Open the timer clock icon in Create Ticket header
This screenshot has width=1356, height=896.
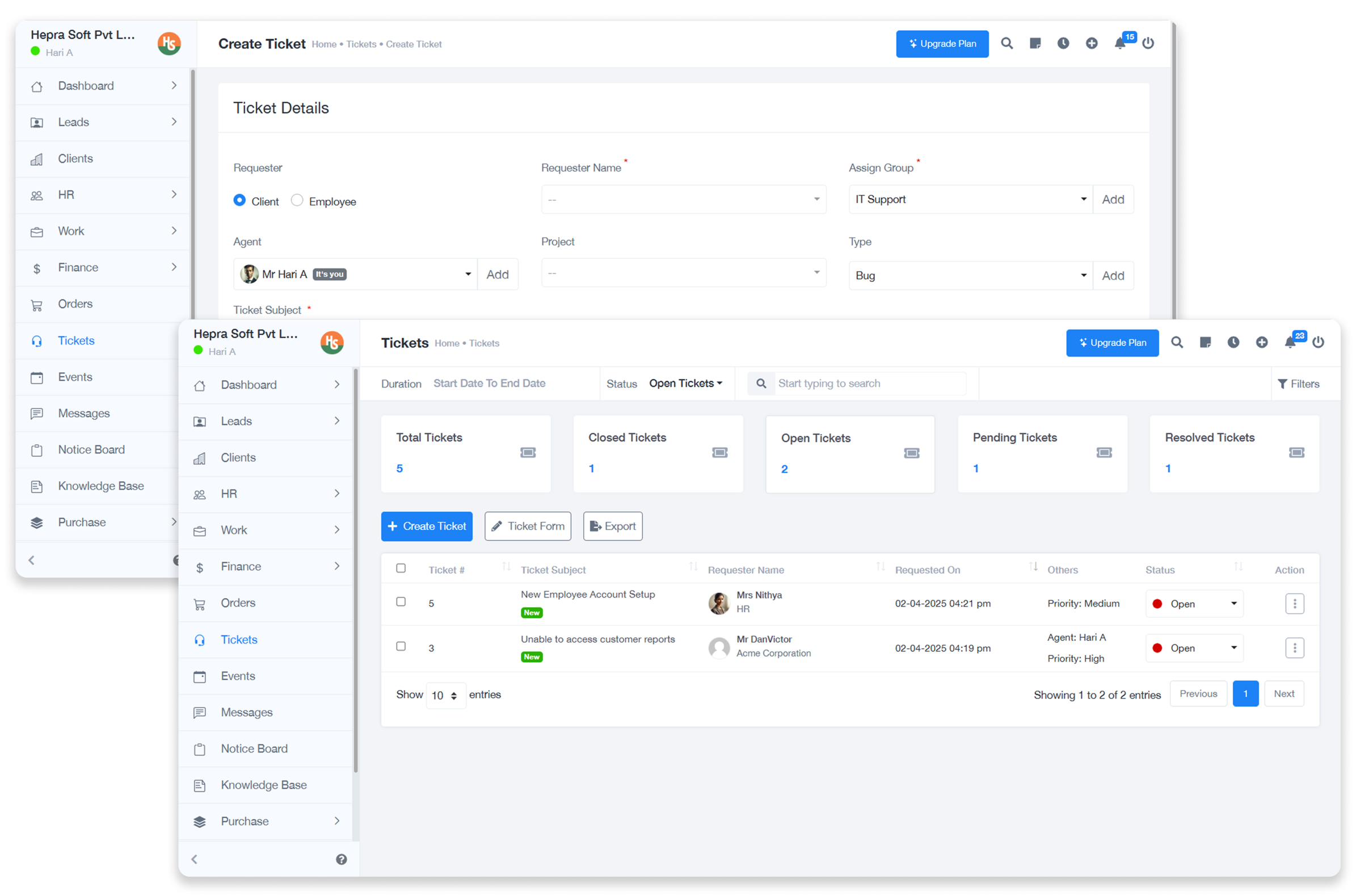(1063, 44)
